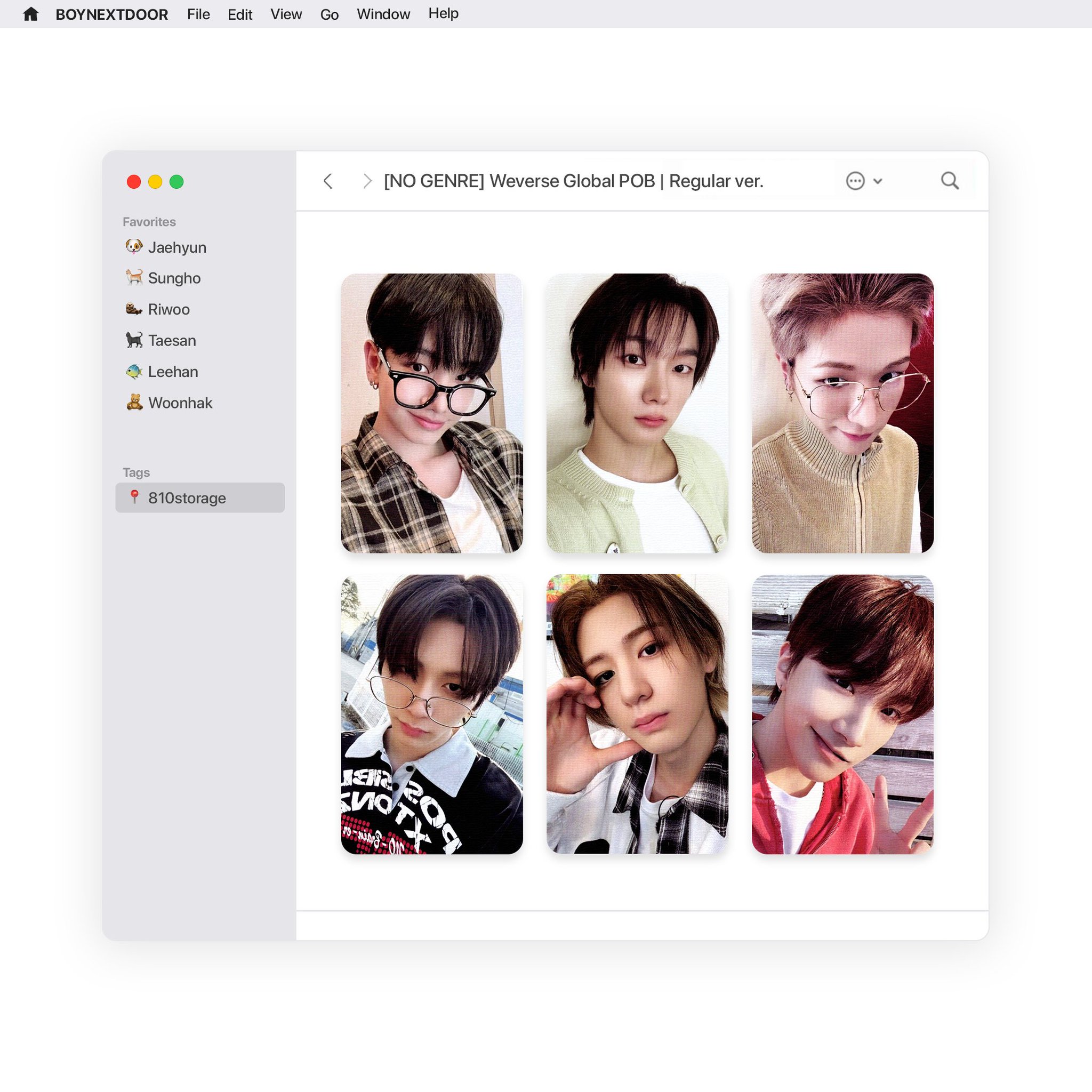
Task: Select photocard with plaid shirt and black glasses
Action: (432, 413)
